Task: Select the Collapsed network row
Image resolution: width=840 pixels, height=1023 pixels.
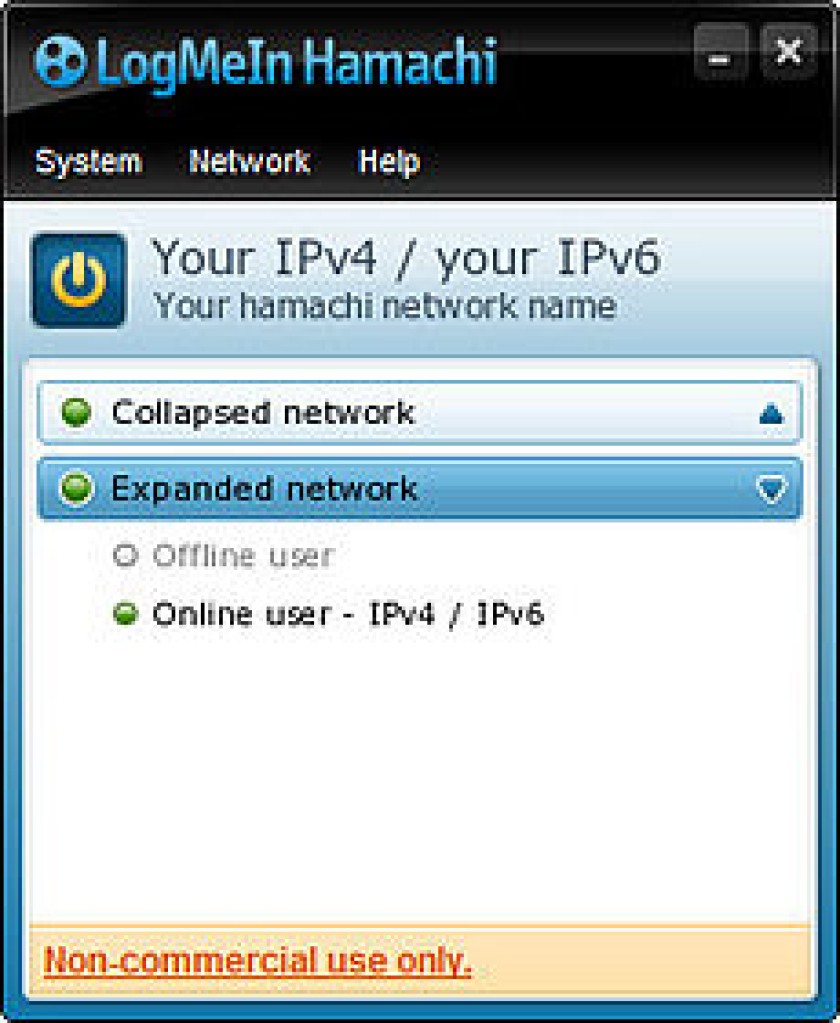Action: [420, 412]
